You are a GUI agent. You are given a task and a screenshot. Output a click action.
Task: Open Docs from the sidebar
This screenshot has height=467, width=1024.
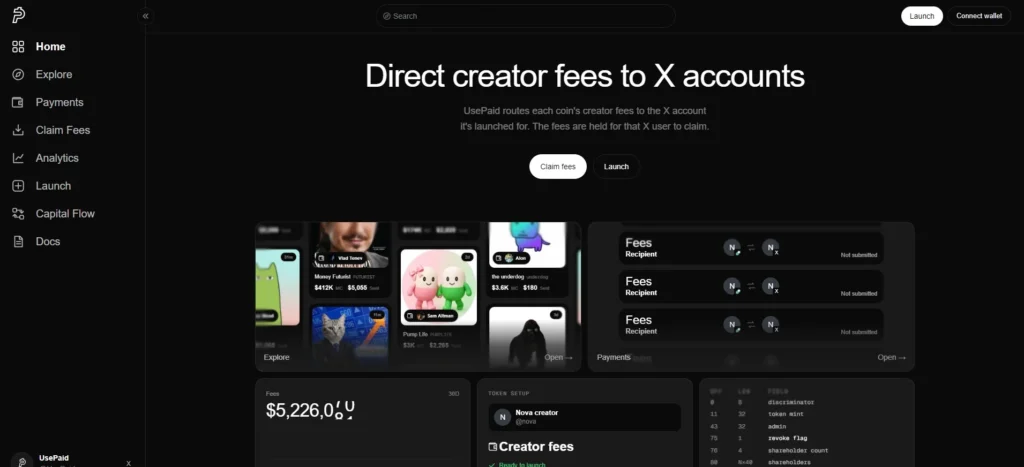tap(48, 242)
